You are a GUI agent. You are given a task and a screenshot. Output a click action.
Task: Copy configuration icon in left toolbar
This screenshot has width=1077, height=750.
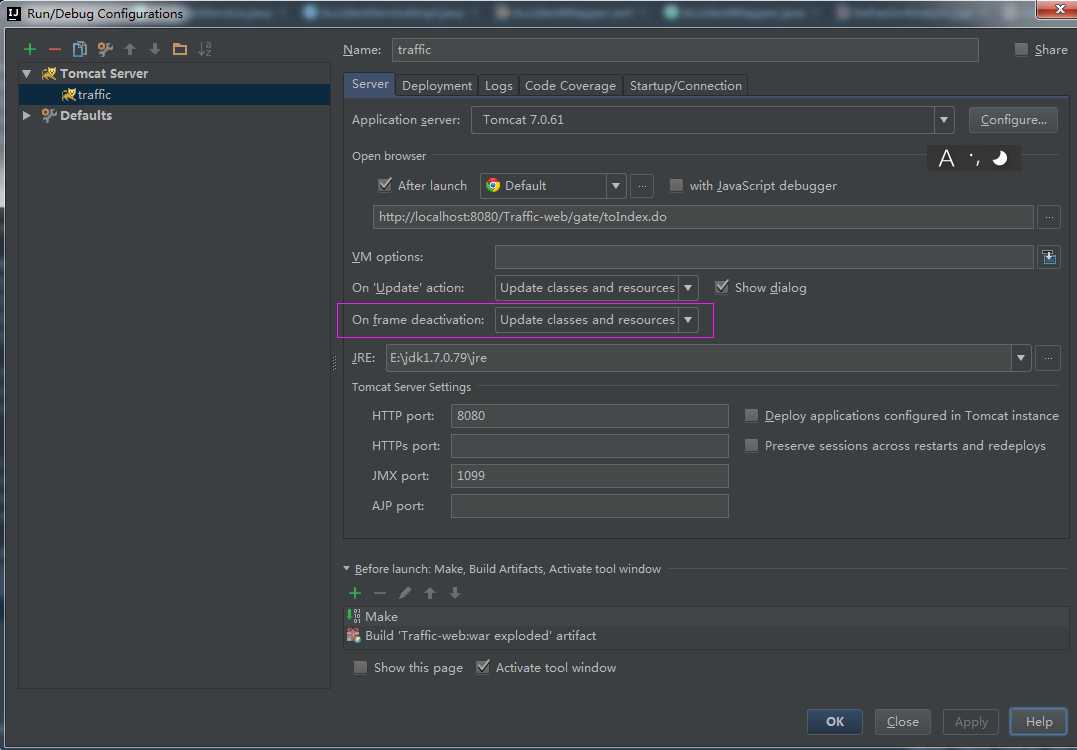[x=80, y=49]
